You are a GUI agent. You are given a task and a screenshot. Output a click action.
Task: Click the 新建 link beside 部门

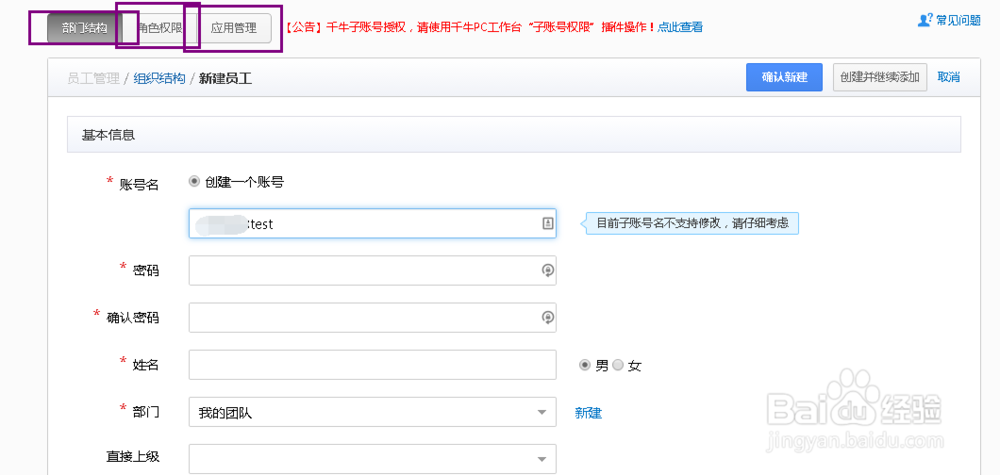point(588,412)
